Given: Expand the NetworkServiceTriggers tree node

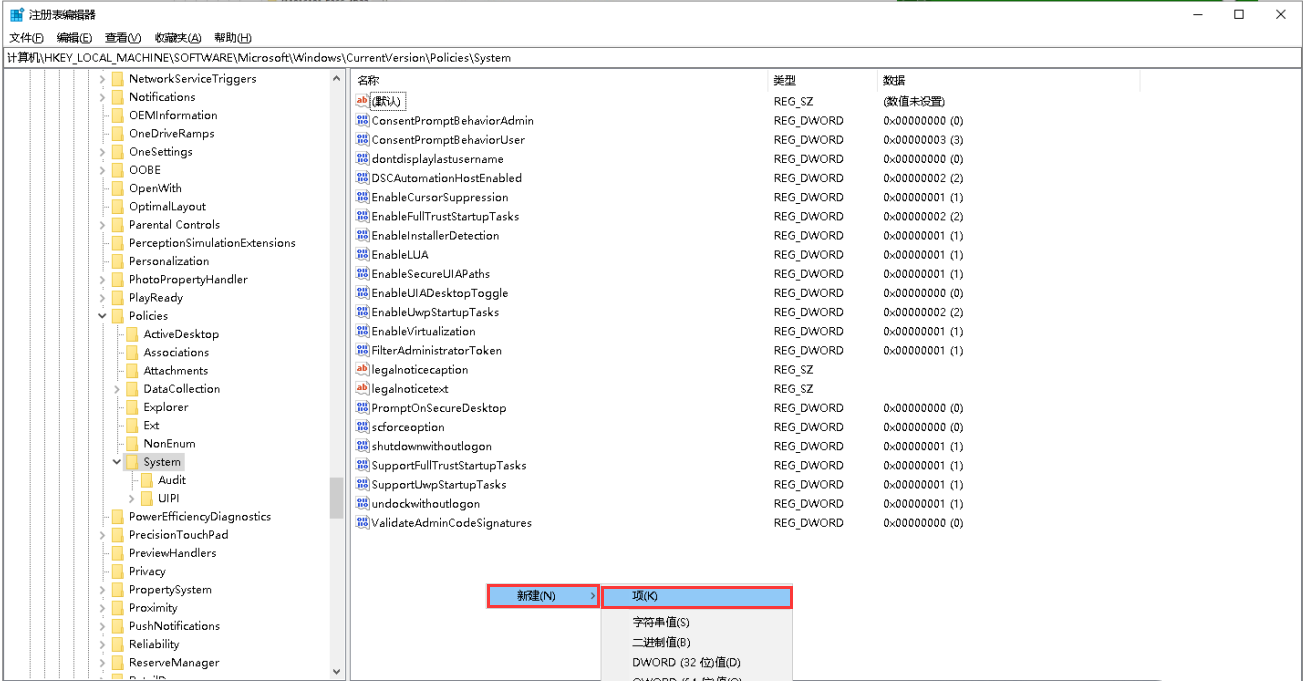Looking at the screenshot, I should point(102,79).
